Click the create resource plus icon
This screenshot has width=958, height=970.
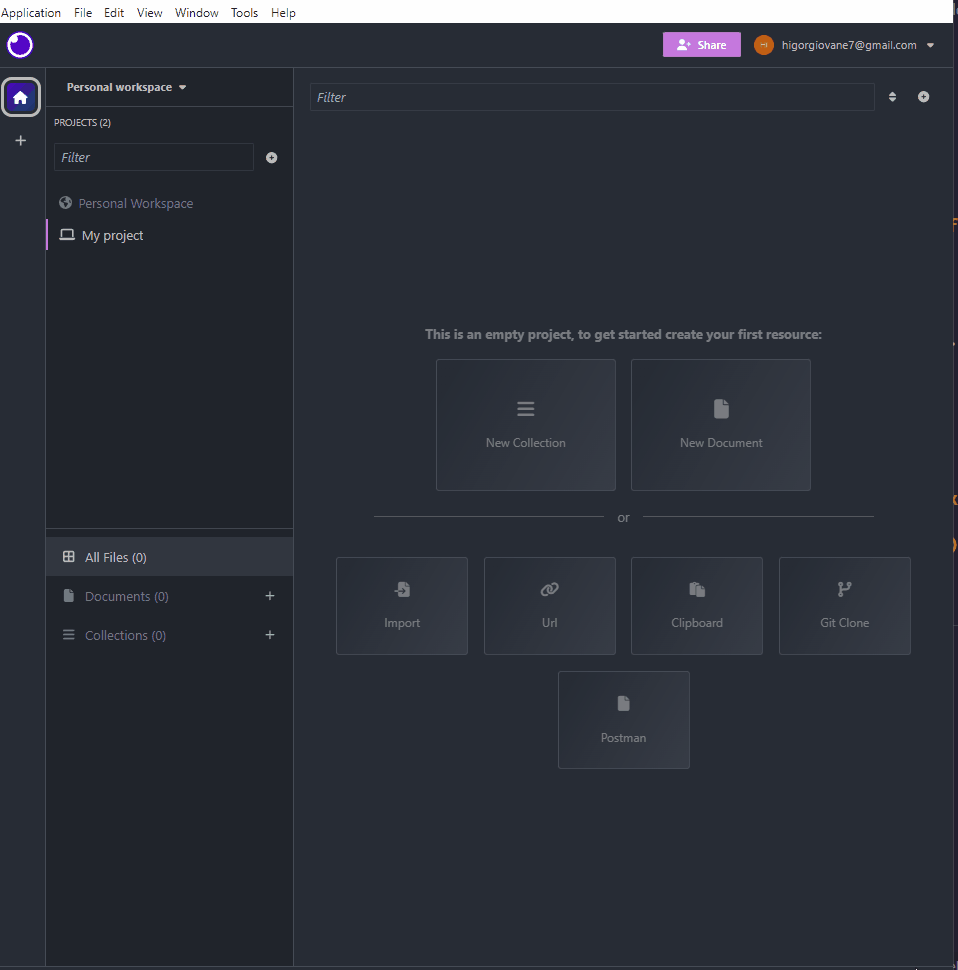click(x=923, y=97)
